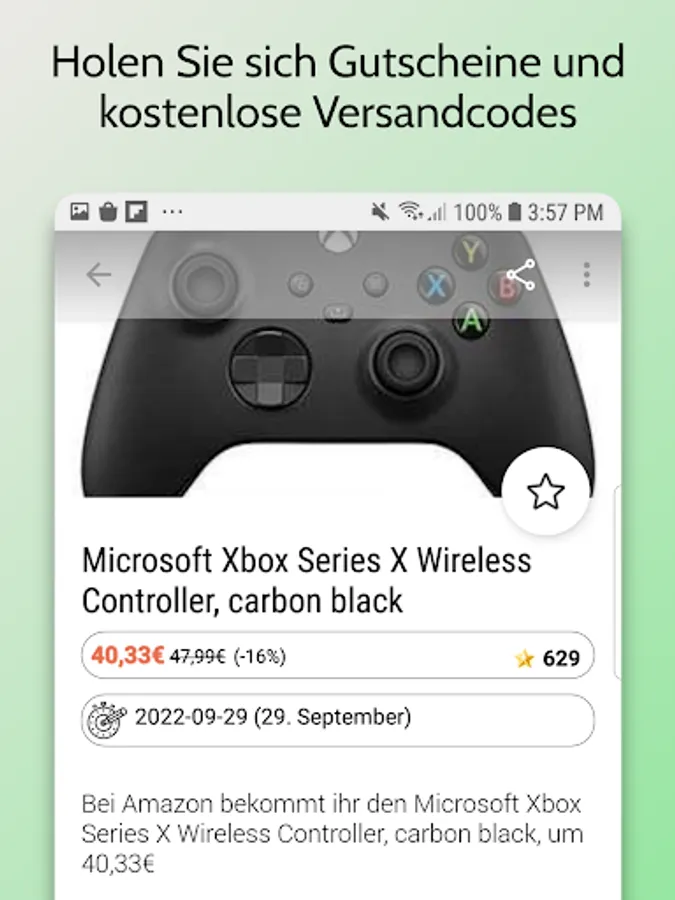Screen dimensions: 675x900
Task: Open the 2022-09-29 expiry date field
Action: [x=338, y=720]
